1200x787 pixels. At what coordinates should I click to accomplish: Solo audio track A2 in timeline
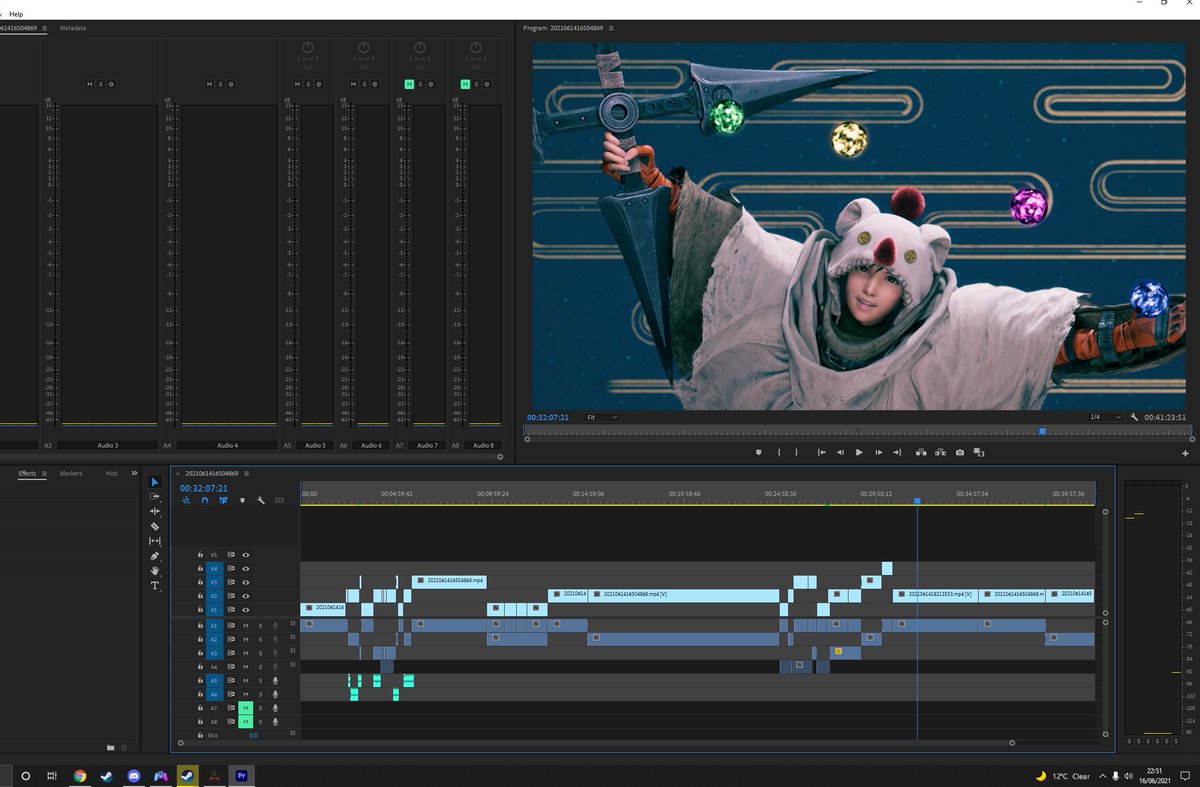tap(260, 639)
